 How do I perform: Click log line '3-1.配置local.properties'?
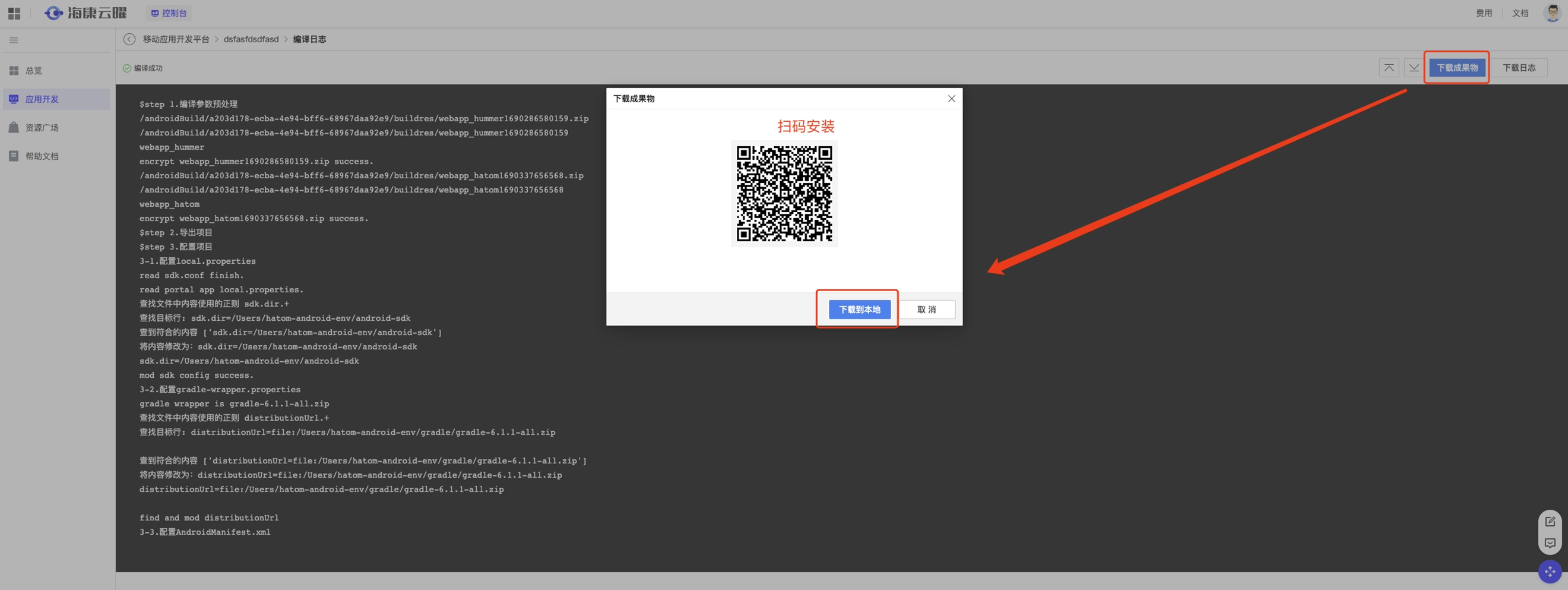[x=197, y=261]
